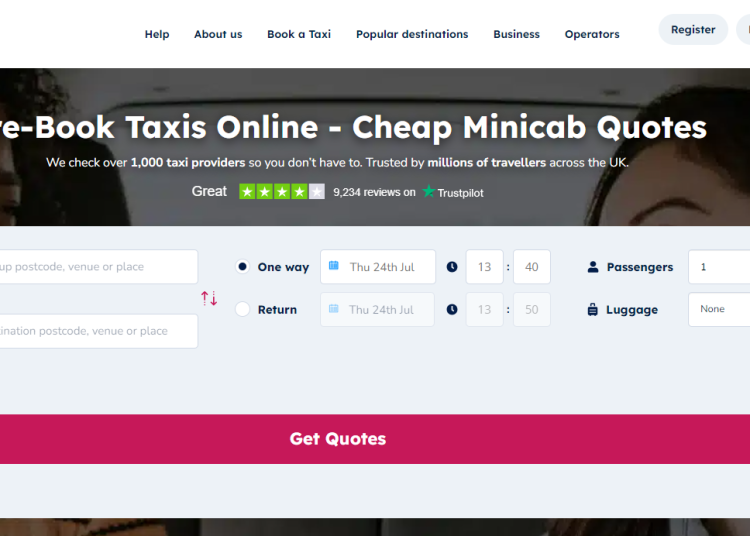The image size is (750, 536).
Task: Click the Great rating text
Action: (x=209, y=191)
